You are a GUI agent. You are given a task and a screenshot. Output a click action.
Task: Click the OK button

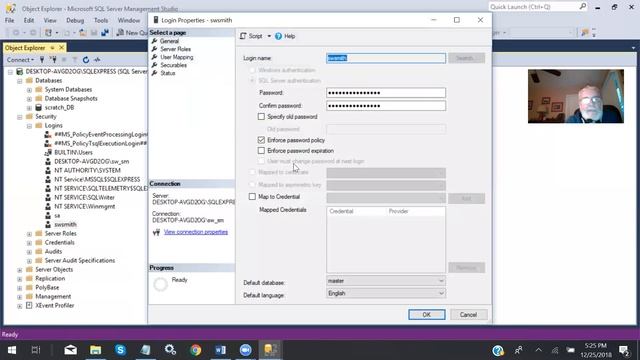(427, 315)
